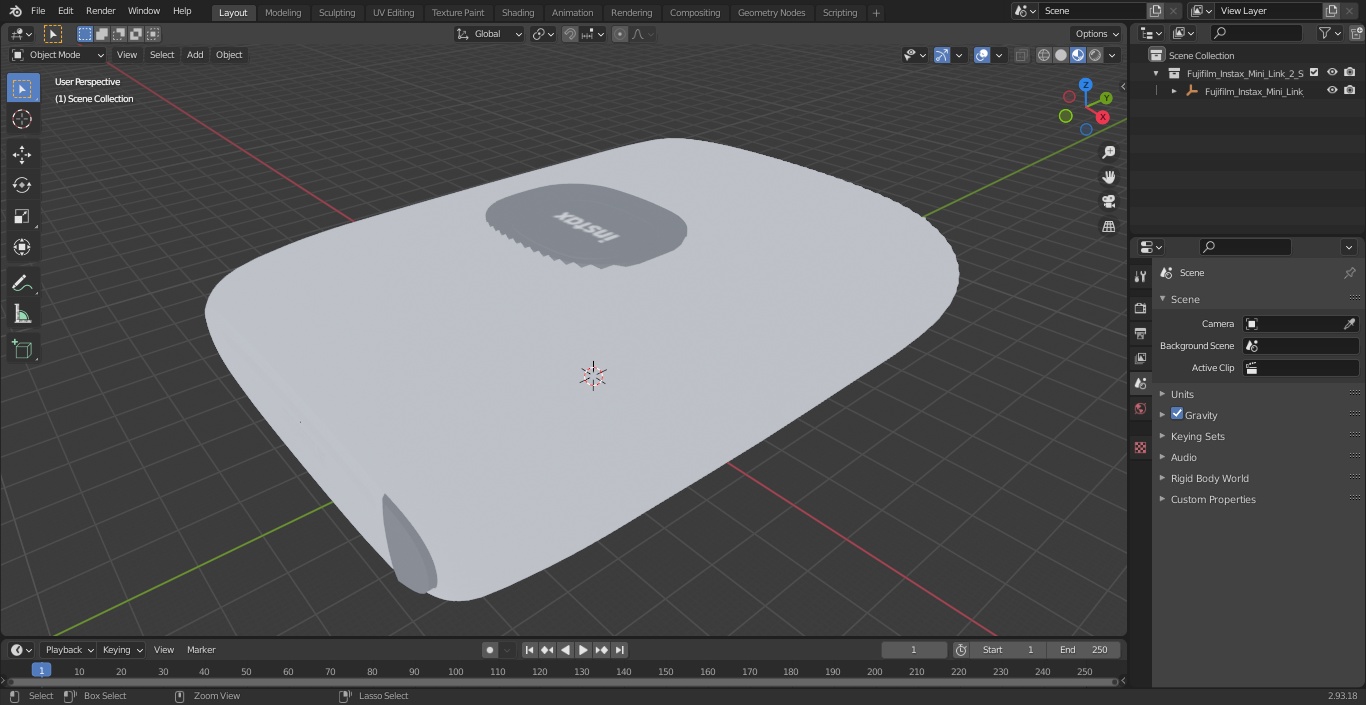Hide Fujifilm_Instax_Mini_Link object eye icon
Viewport: 1366px width, 705px height.
(1332, 90)
